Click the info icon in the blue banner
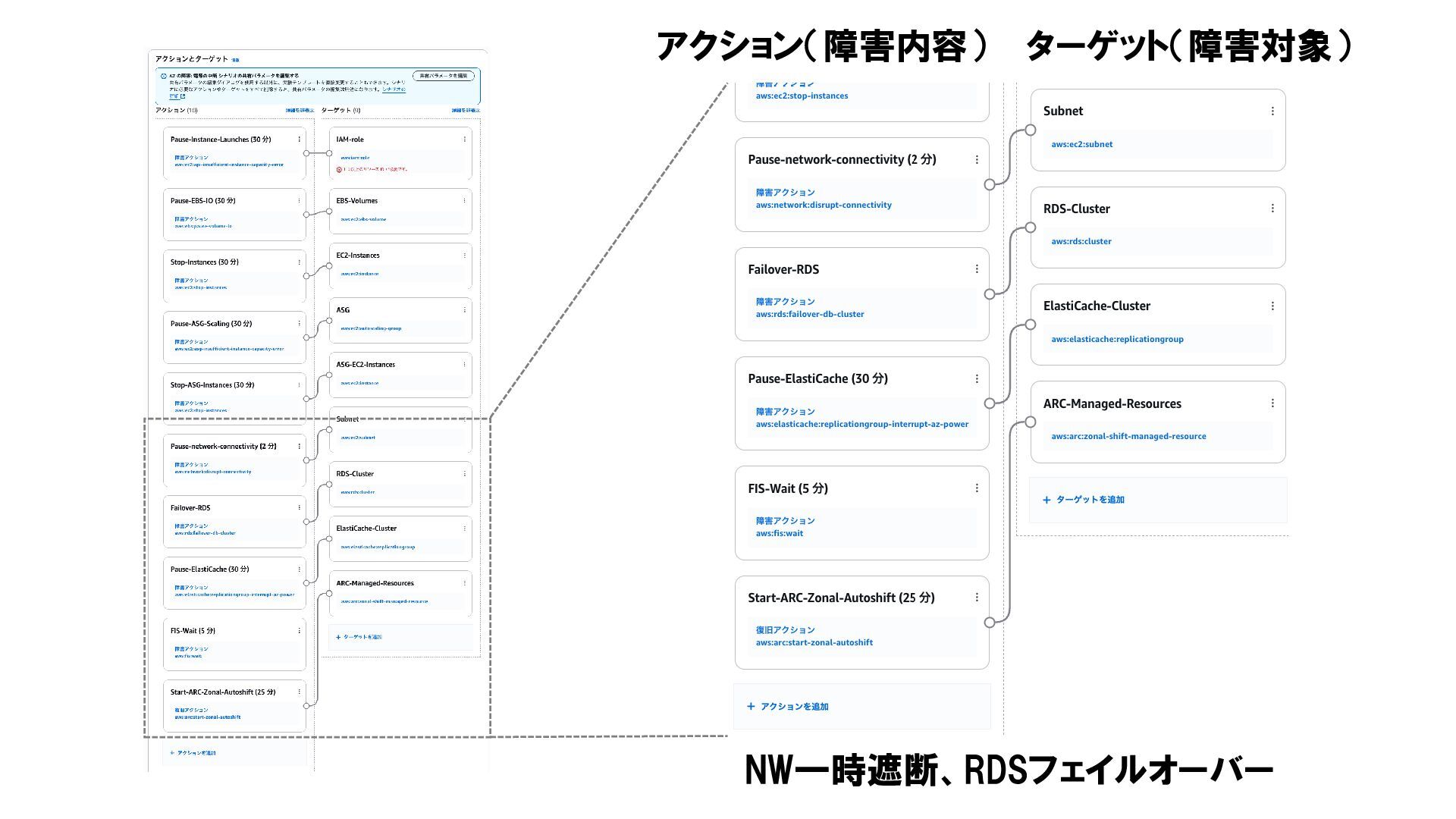The image size is (1456, 819). pyautogui.click(x=163, y=77)
